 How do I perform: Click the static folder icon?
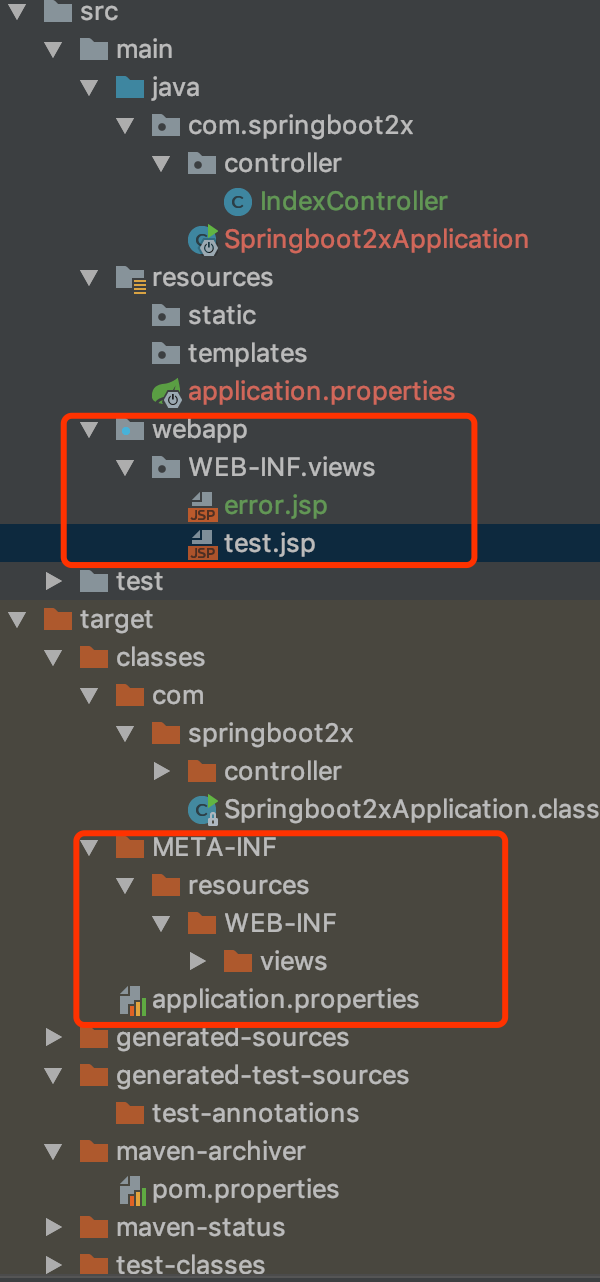[166, 316]
